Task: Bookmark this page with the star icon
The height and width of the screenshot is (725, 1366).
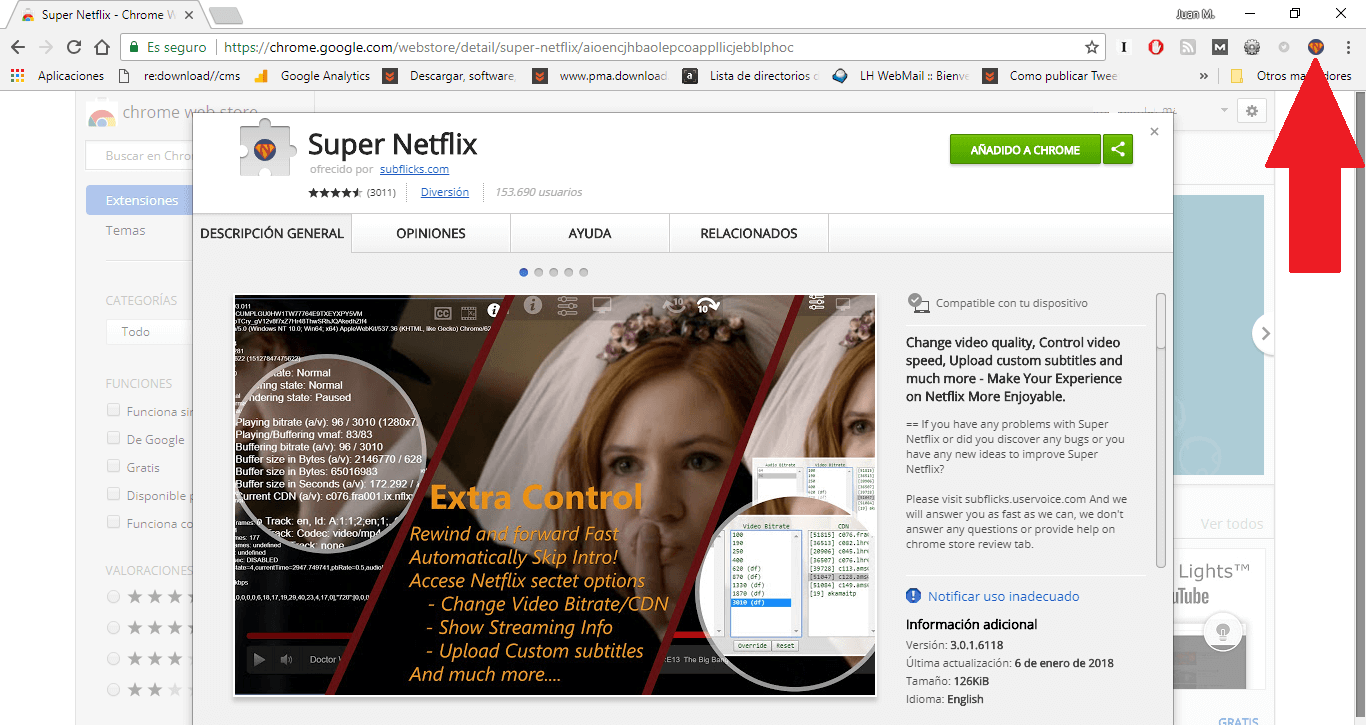Action: coord(1092,47)
